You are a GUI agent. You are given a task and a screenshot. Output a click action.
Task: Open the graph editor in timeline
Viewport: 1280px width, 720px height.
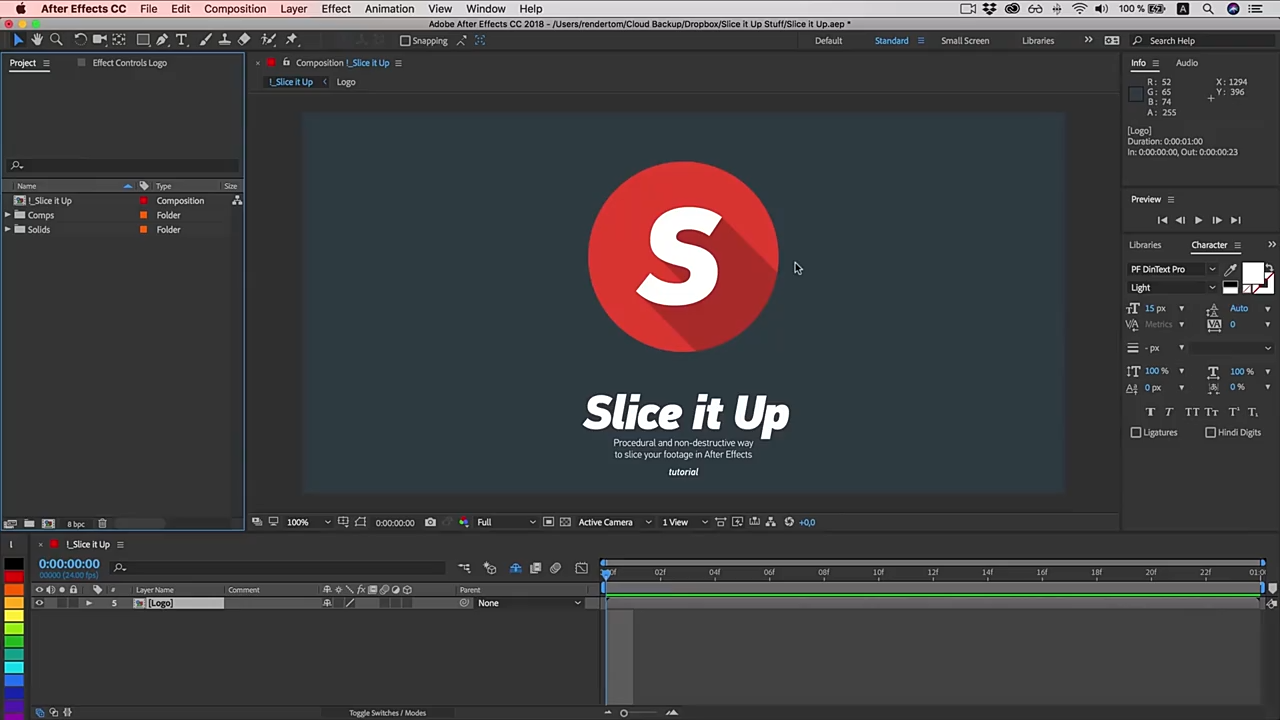coord(581,569)
